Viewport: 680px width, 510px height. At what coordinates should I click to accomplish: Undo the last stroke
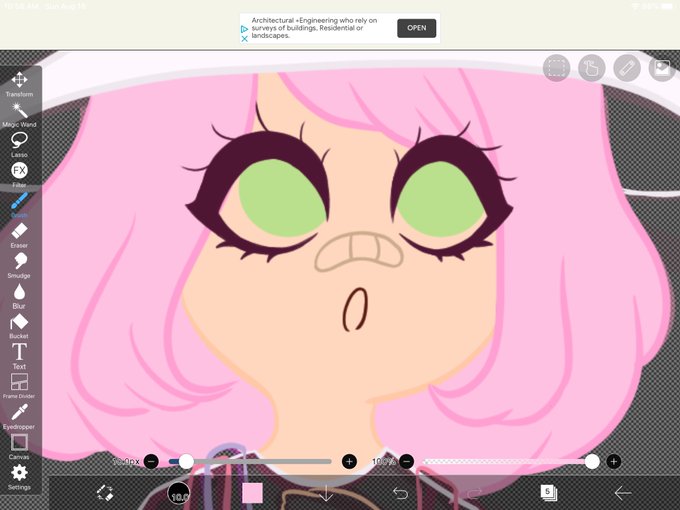(400, 493)
